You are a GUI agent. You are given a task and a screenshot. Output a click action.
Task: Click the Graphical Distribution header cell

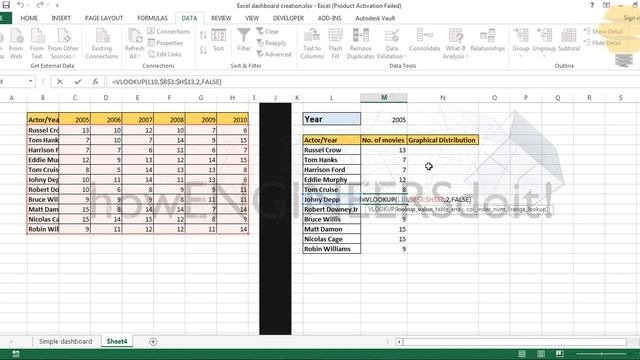pos(442,140)
